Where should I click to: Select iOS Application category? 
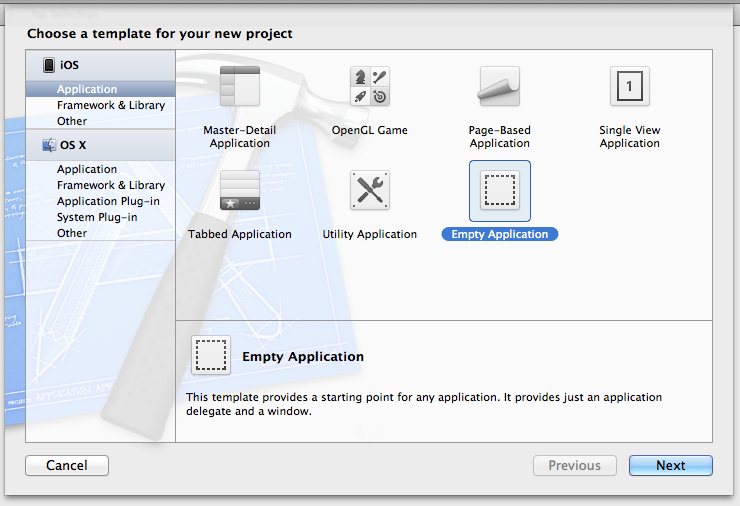(87, 89)
